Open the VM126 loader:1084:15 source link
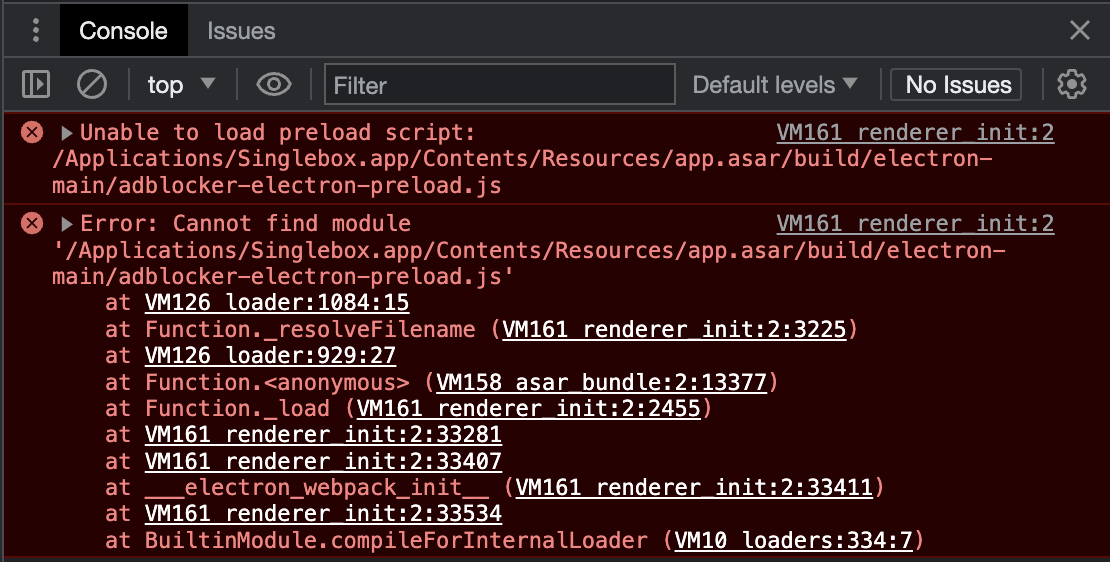The height and width of the screenshot is (562, 1110). (x=277, y=302)
